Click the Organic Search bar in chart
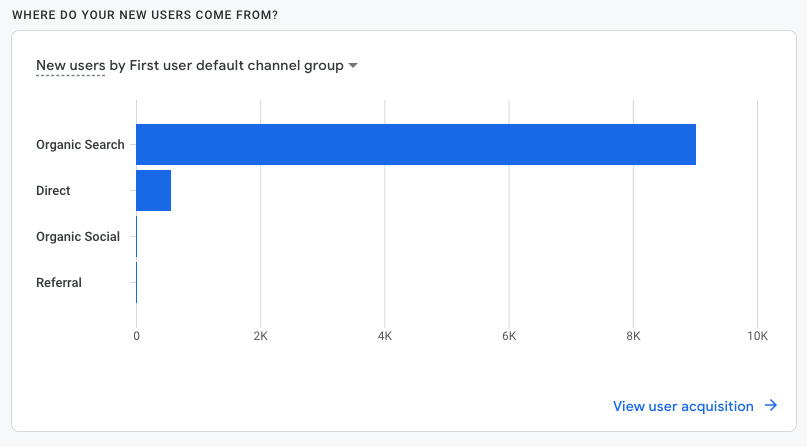Image resolution: width=807 pixels, height=447 pixels. tap(415, 144)
